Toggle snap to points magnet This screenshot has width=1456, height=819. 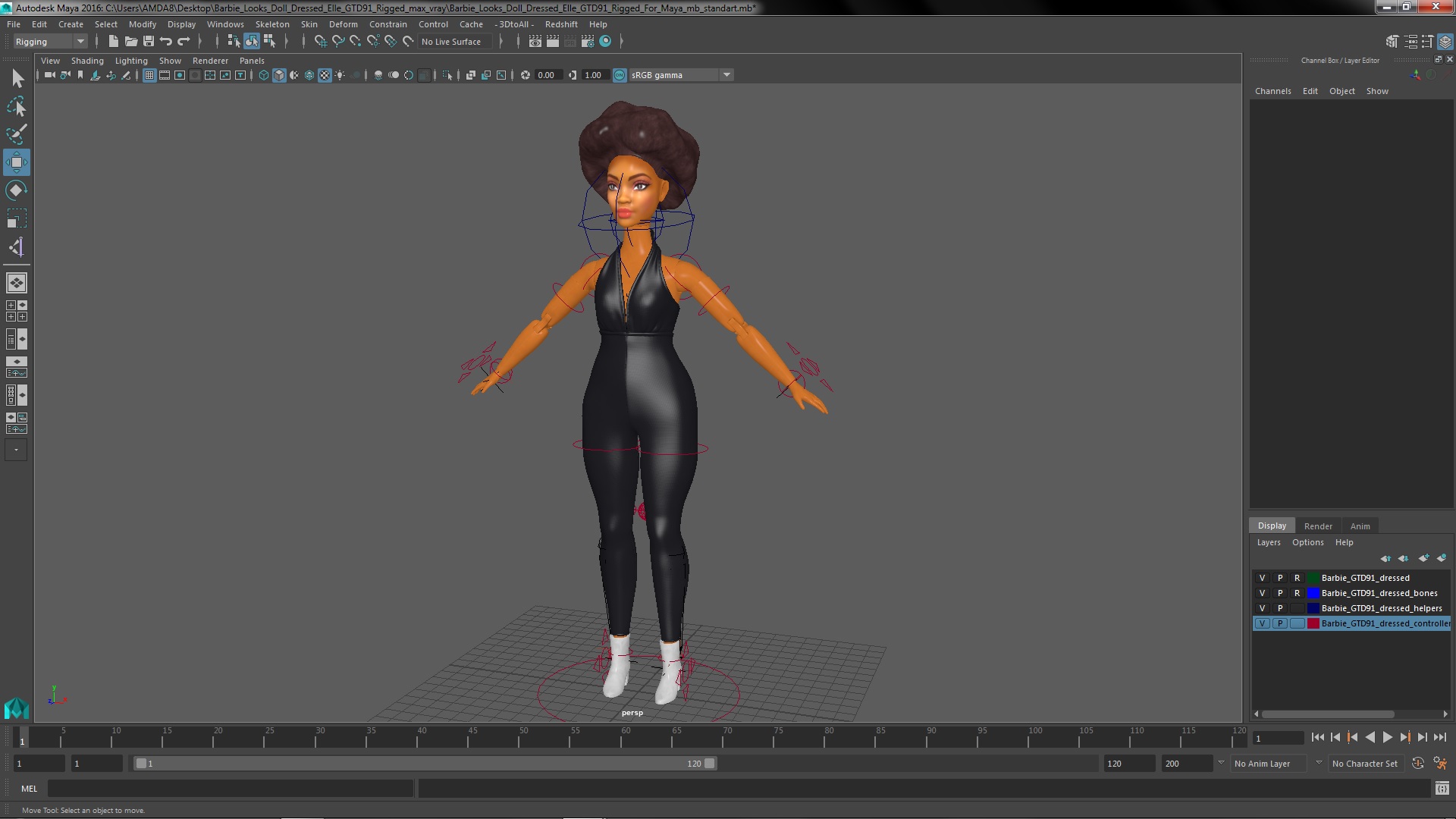[356, 41]
